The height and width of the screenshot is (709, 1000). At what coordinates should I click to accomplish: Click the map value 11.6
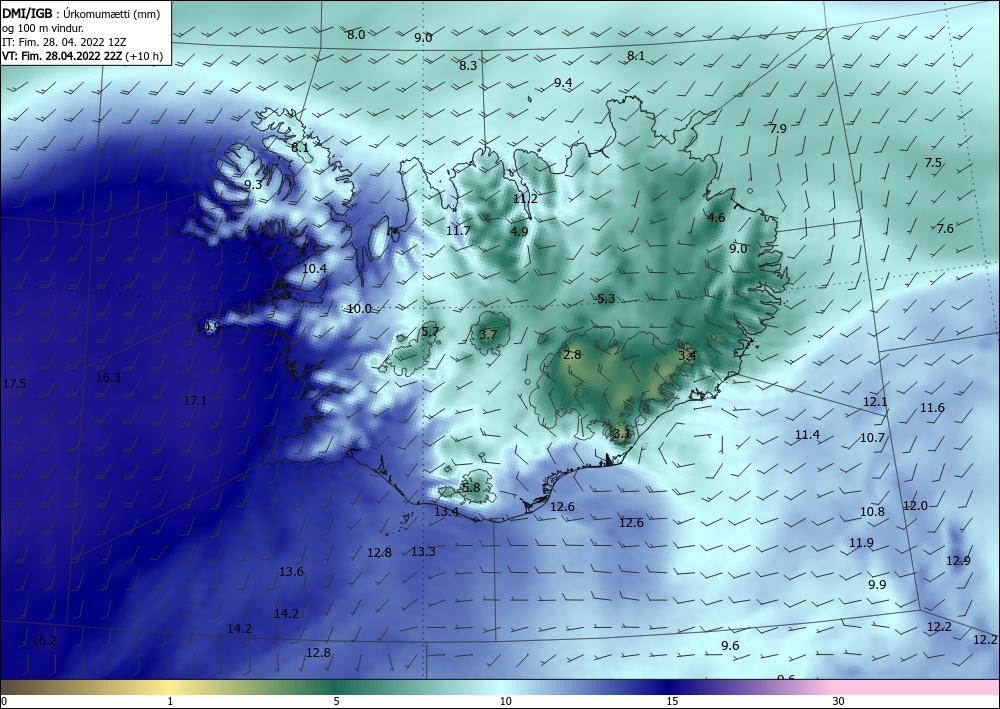tap(932, 407)
